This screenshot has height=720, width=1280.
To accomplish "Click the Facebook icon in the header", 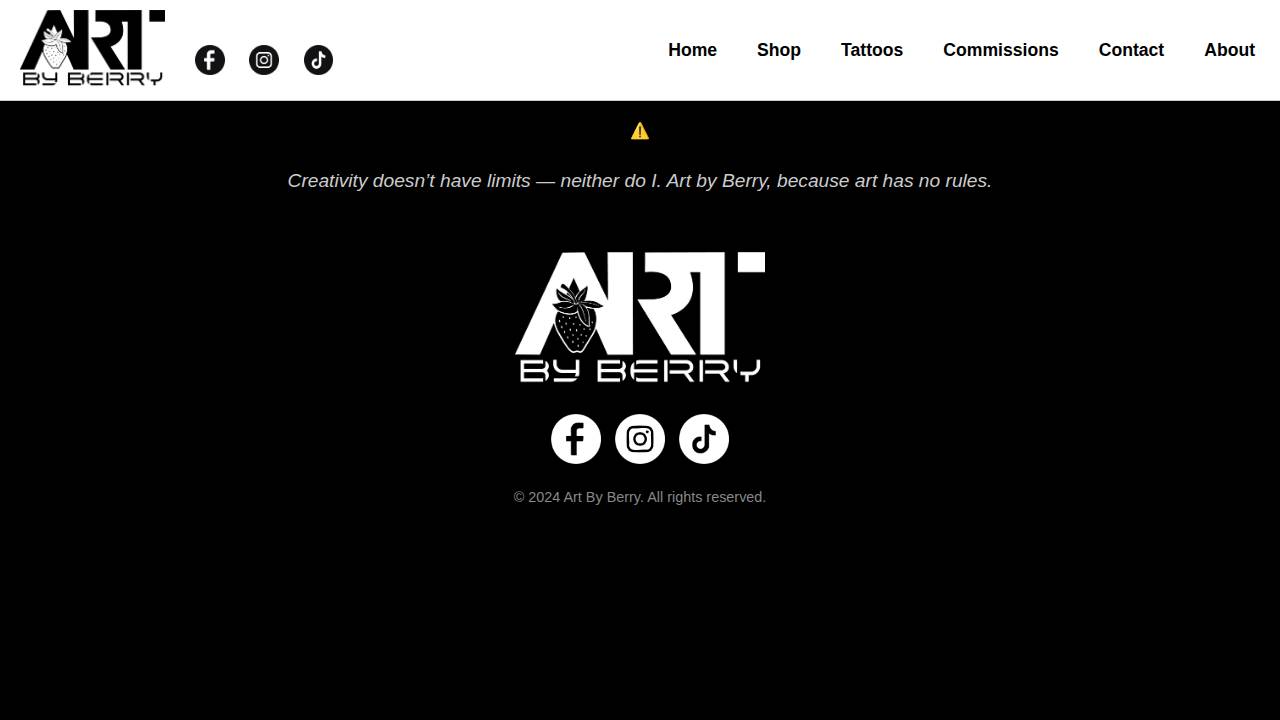I will click(x=210, y=60).
